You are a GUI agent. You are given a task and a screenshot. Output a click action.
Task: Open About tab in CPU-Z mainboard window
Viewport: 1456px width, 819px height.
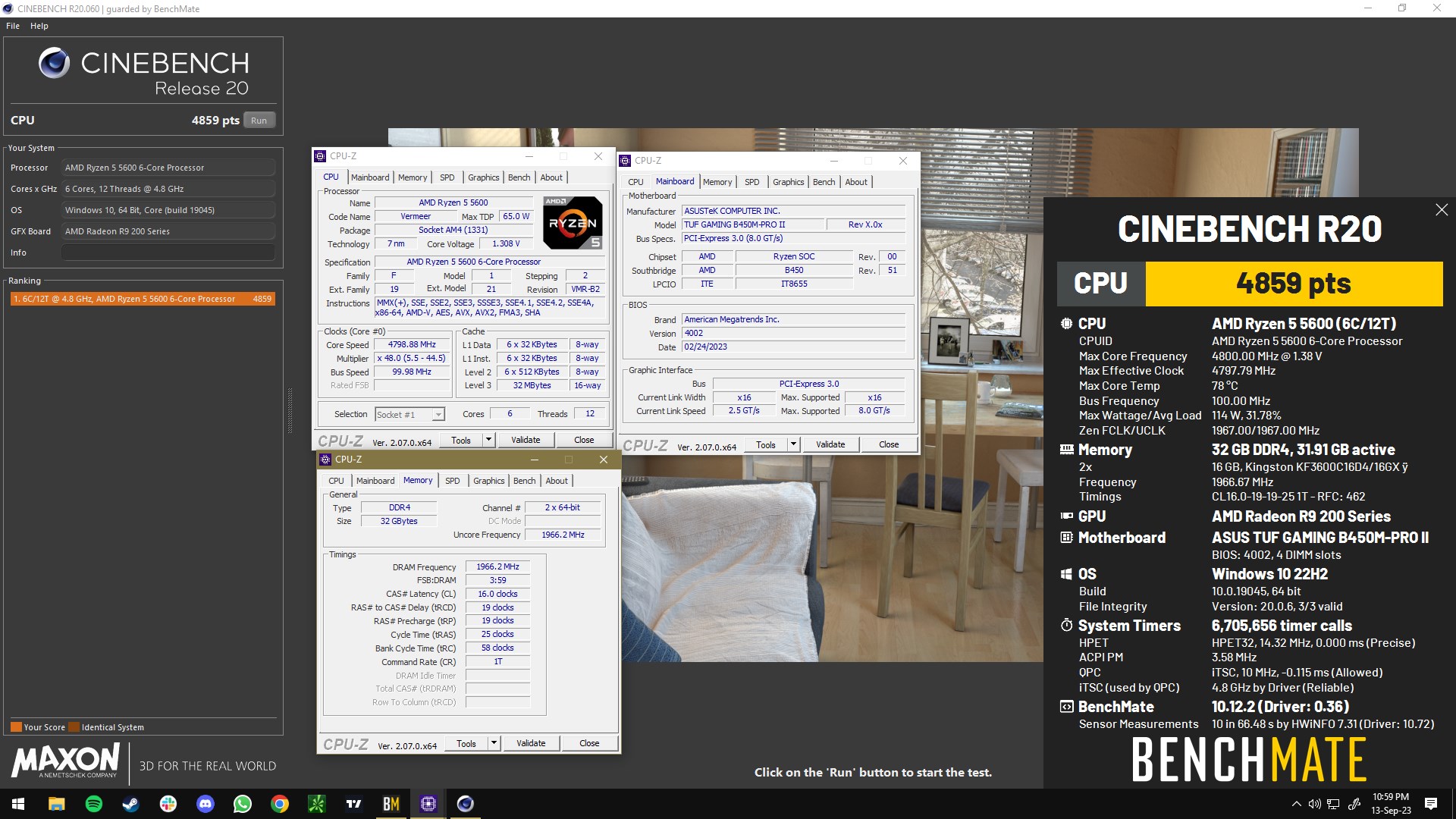[x=856, y=182]
